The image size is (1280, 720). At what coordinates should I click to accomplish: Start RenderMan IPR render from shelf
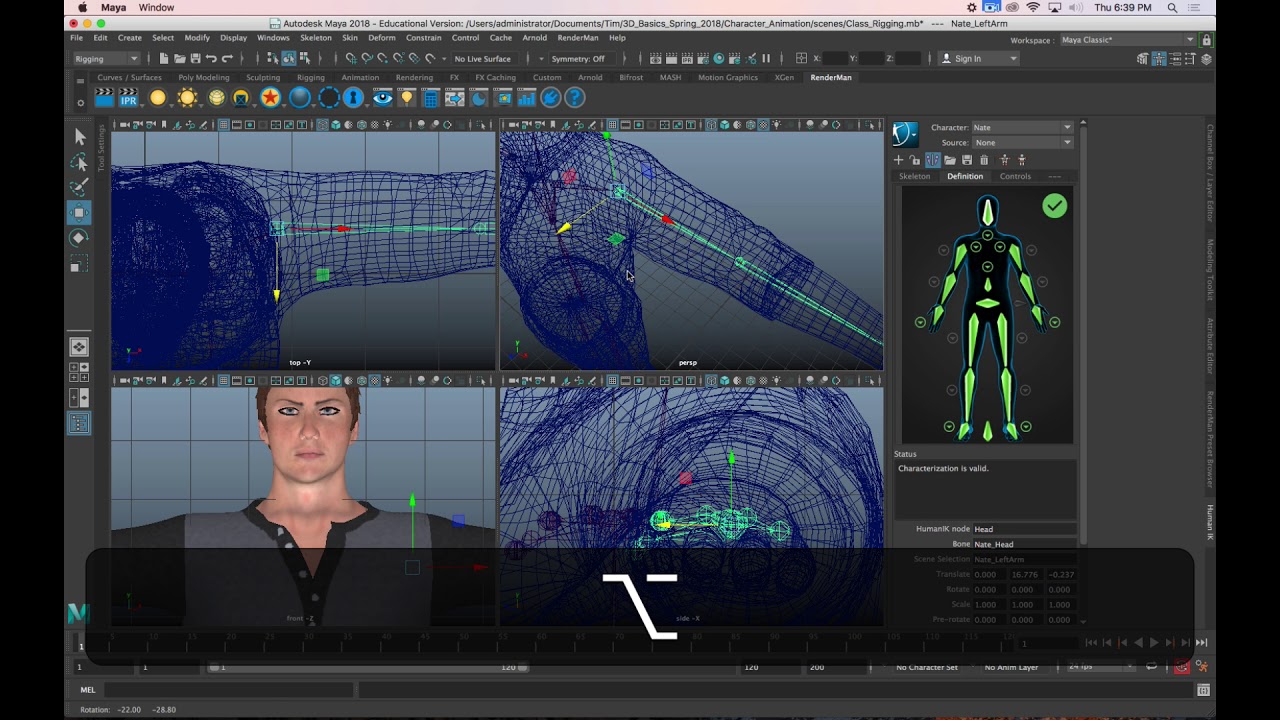pyautogui.click(x=129, y=98)
